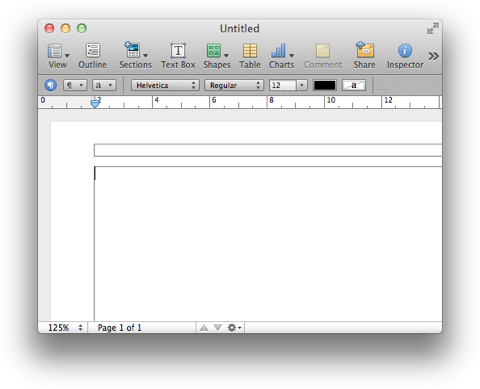Open the black text color well
Viewport: 480px width, 389px height.
(324, 85)
